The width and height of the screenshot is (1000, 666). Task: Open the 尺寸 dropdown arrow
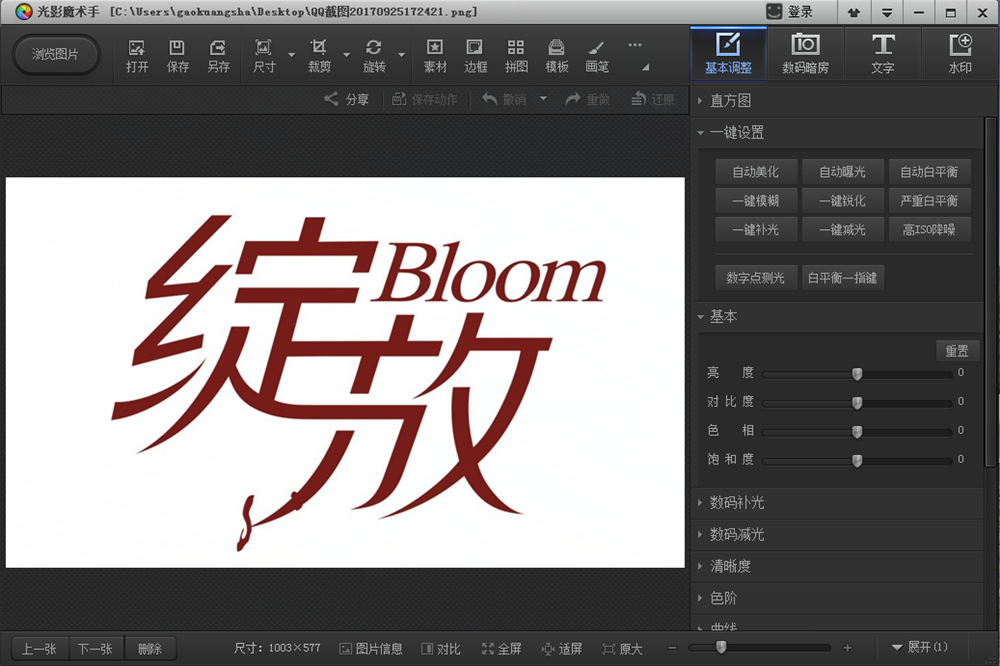pyautogui.click(x=291, y=55)
